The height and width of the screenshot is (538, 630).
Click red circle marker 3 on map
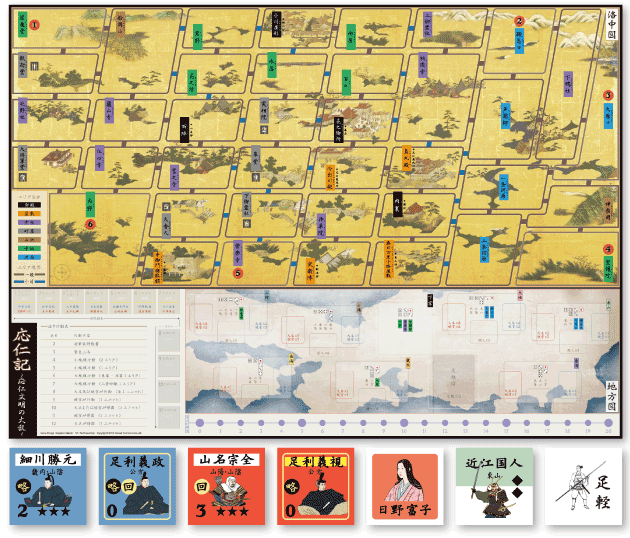click(608, 95)
